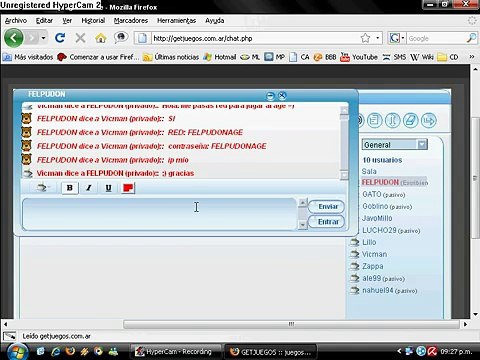Click the notes page chat toolbar icon
Viewport: 480px width, 360px height.
375,120
